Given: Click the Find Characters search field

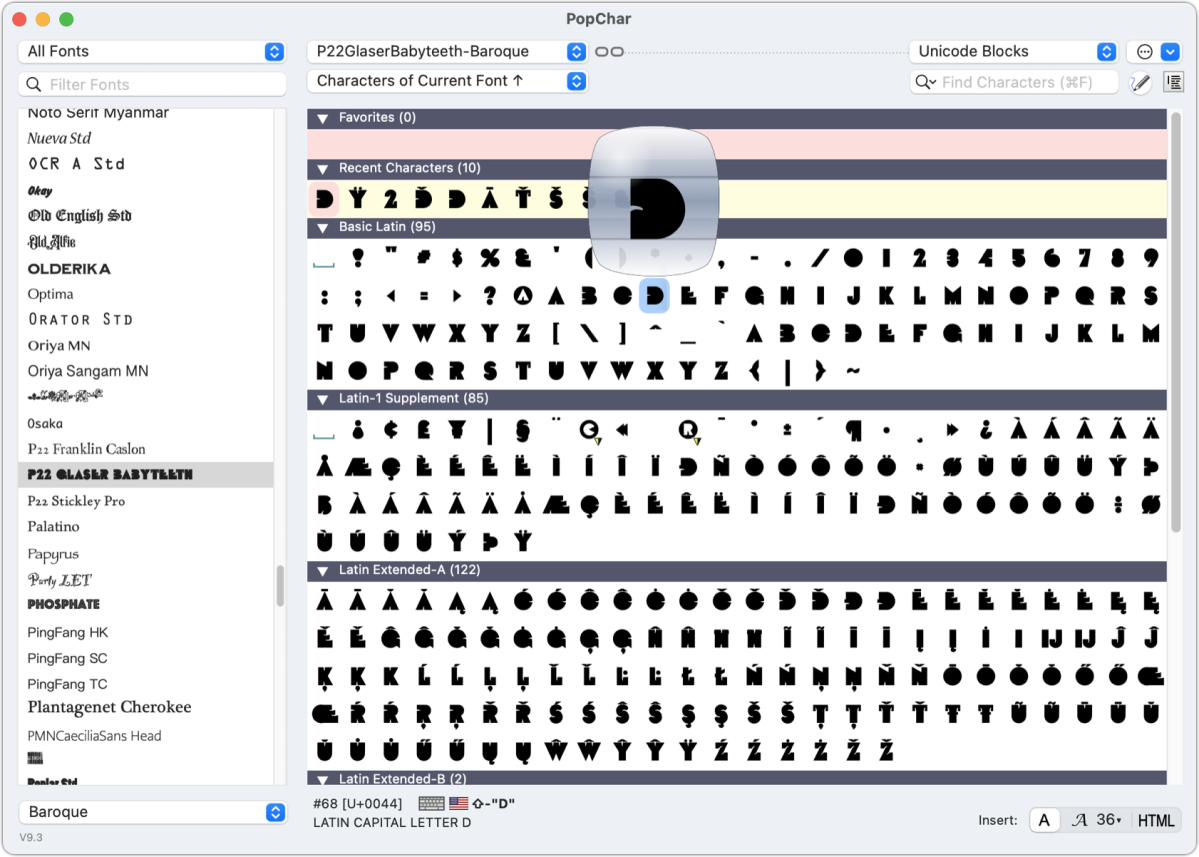Looking at the screenshot, I should pos(1014,83).
